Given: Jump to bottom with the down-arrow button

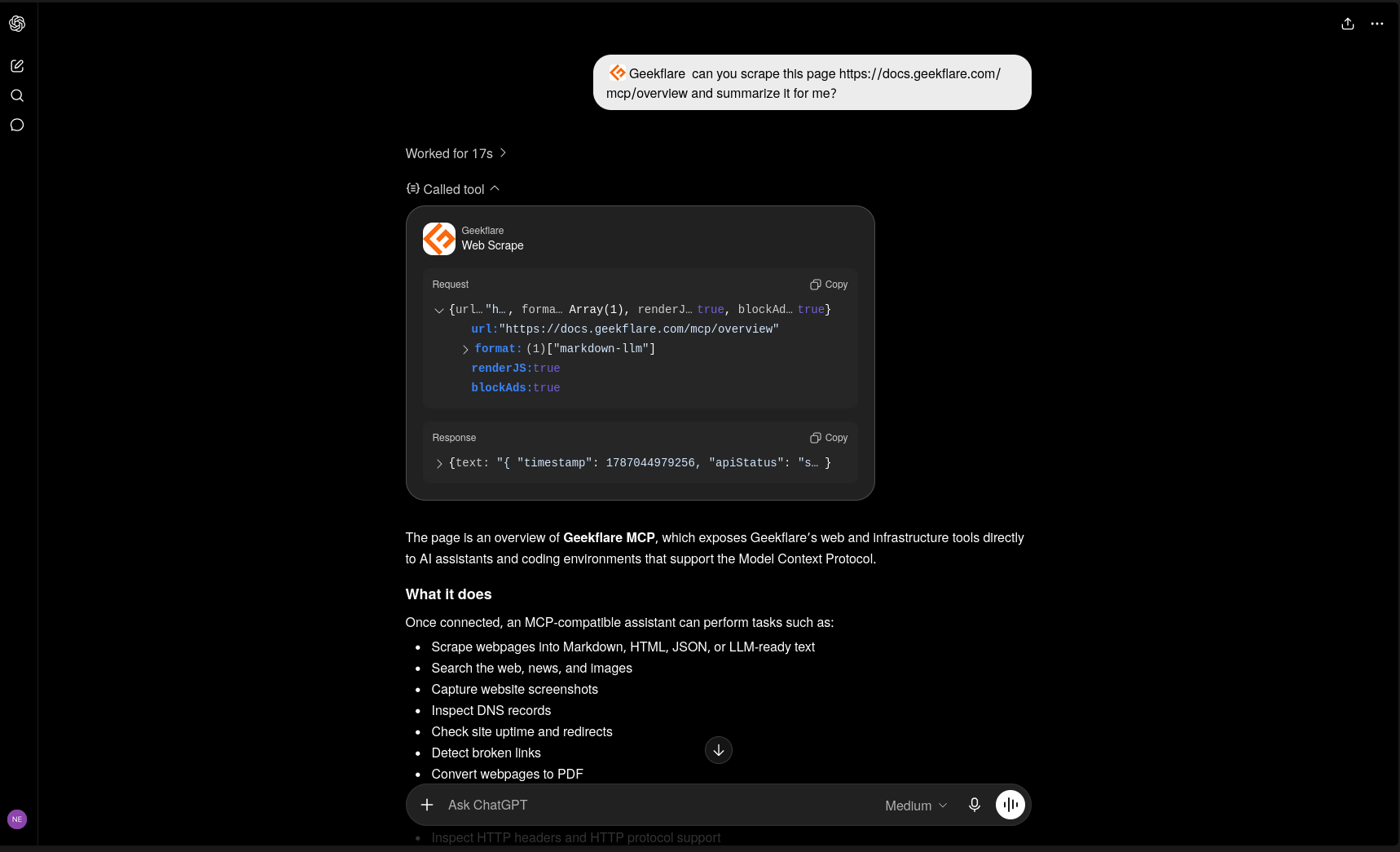Looking at the screenshot, I should (719, 750).
